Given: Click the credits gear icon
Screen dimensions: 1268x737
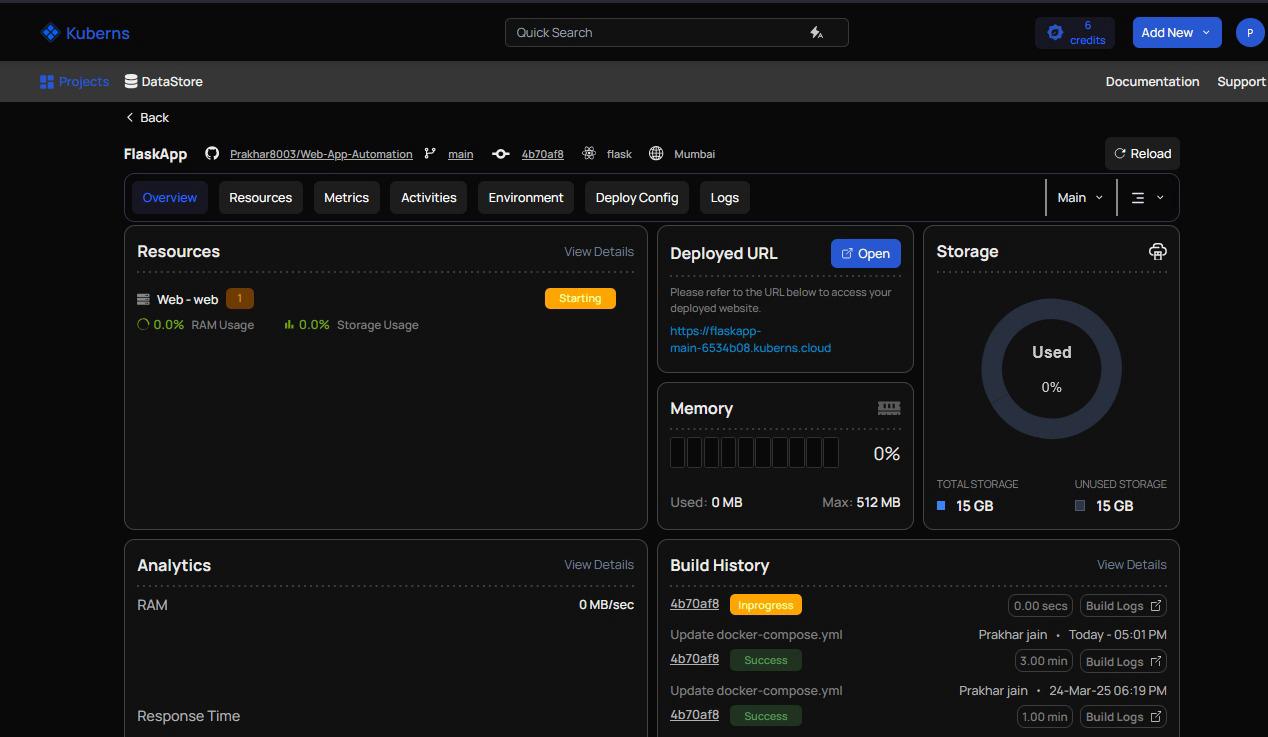Looking at the screenshot, I should pyautogui.click(x=1055, y=33).
